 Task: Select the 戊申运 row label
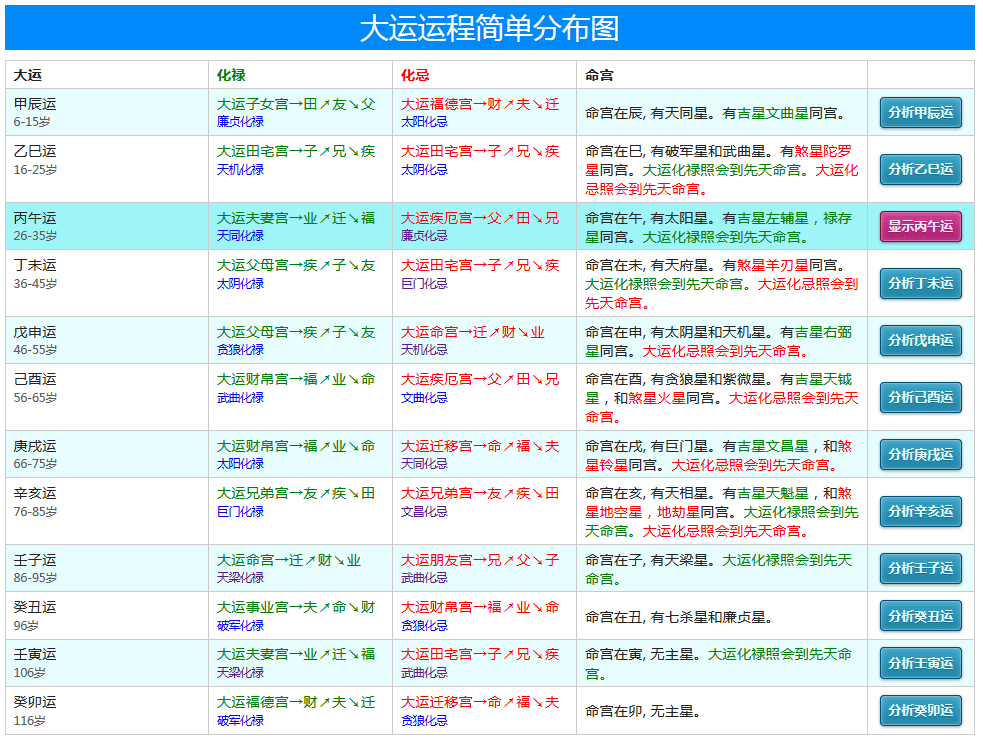35,332
